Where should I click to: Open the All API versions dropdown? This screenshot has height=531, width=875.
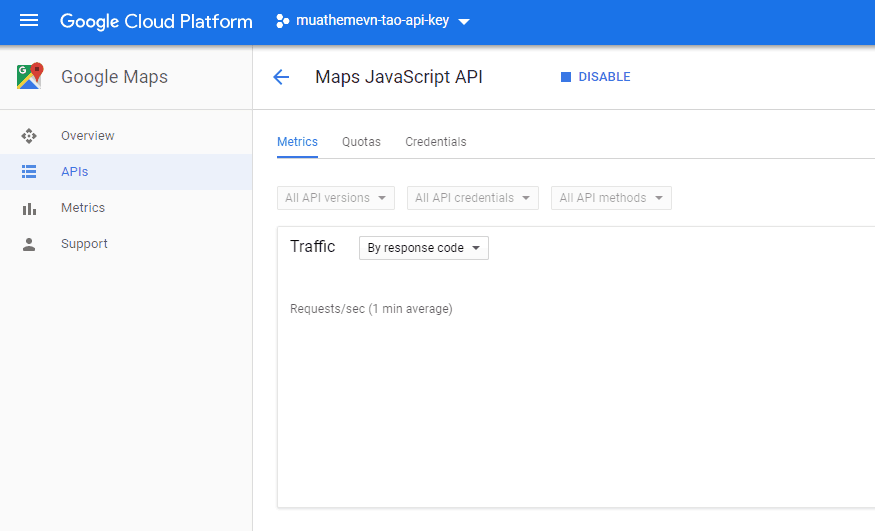pyautogui.click(x=336, y=198)
